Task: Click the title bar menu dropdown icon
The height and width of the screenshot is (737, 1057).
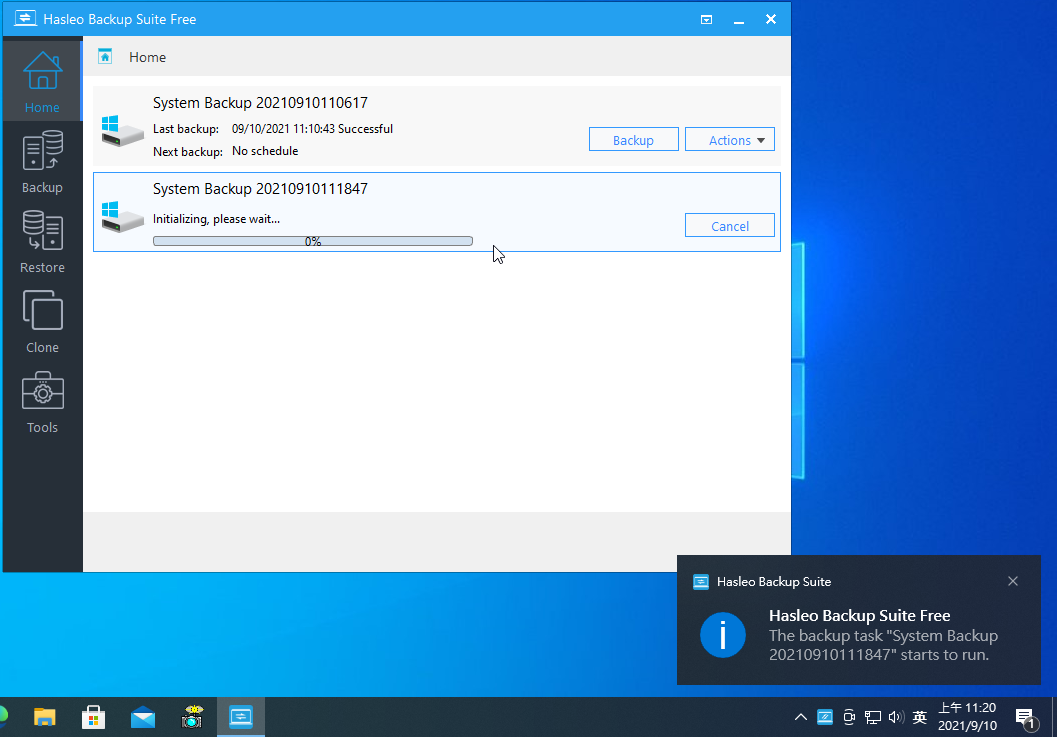Action: point(706,19)
